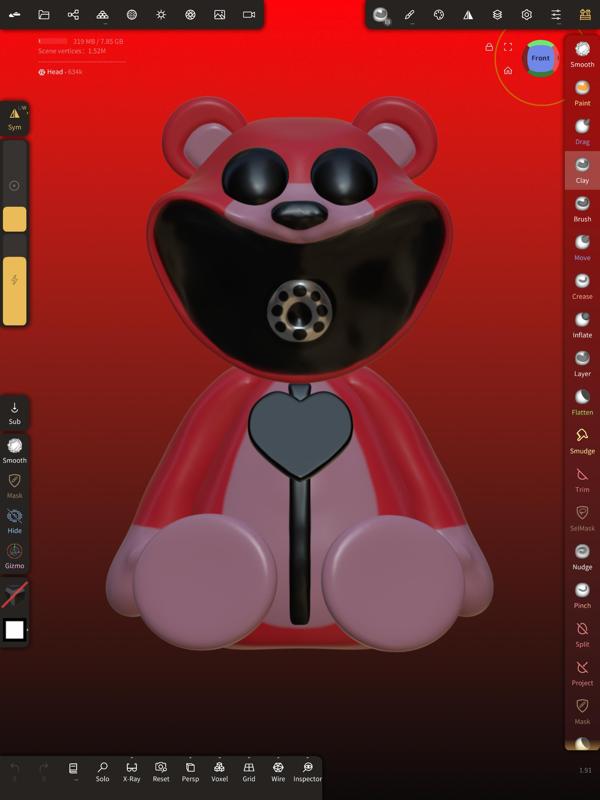Open the Scene hierarchy menu
This screenshot has height=800, width=600.
(x=73, y=14)
